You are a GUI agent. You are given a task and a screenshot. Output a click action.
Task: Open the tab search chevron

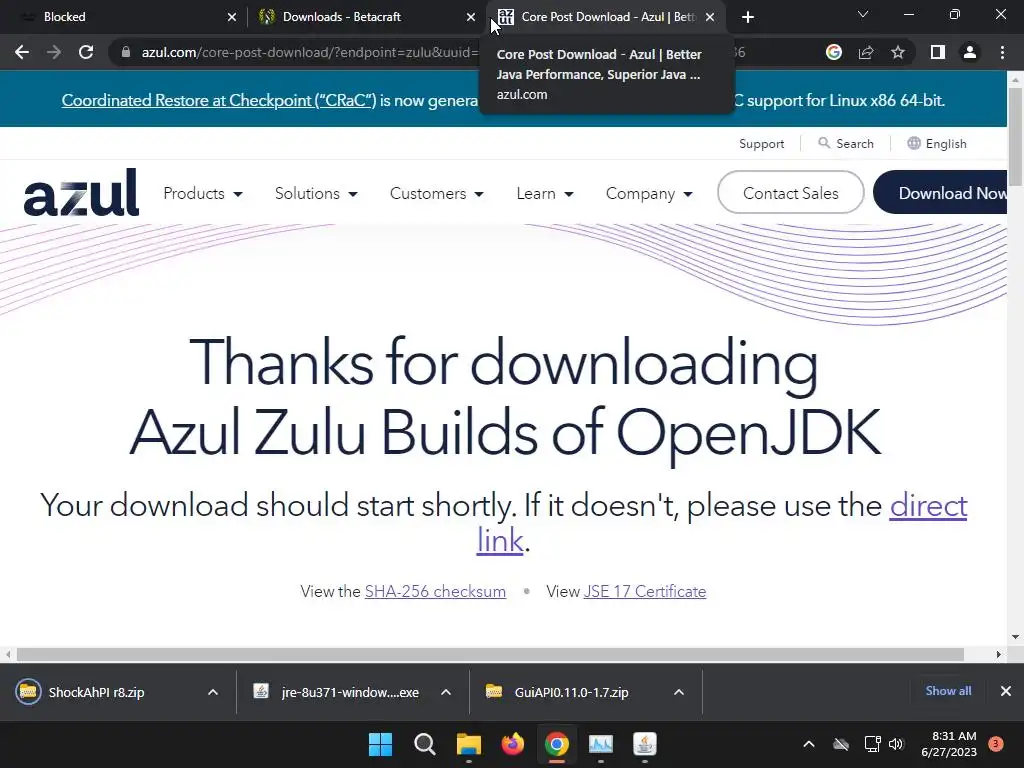click(x=863, y=14)
